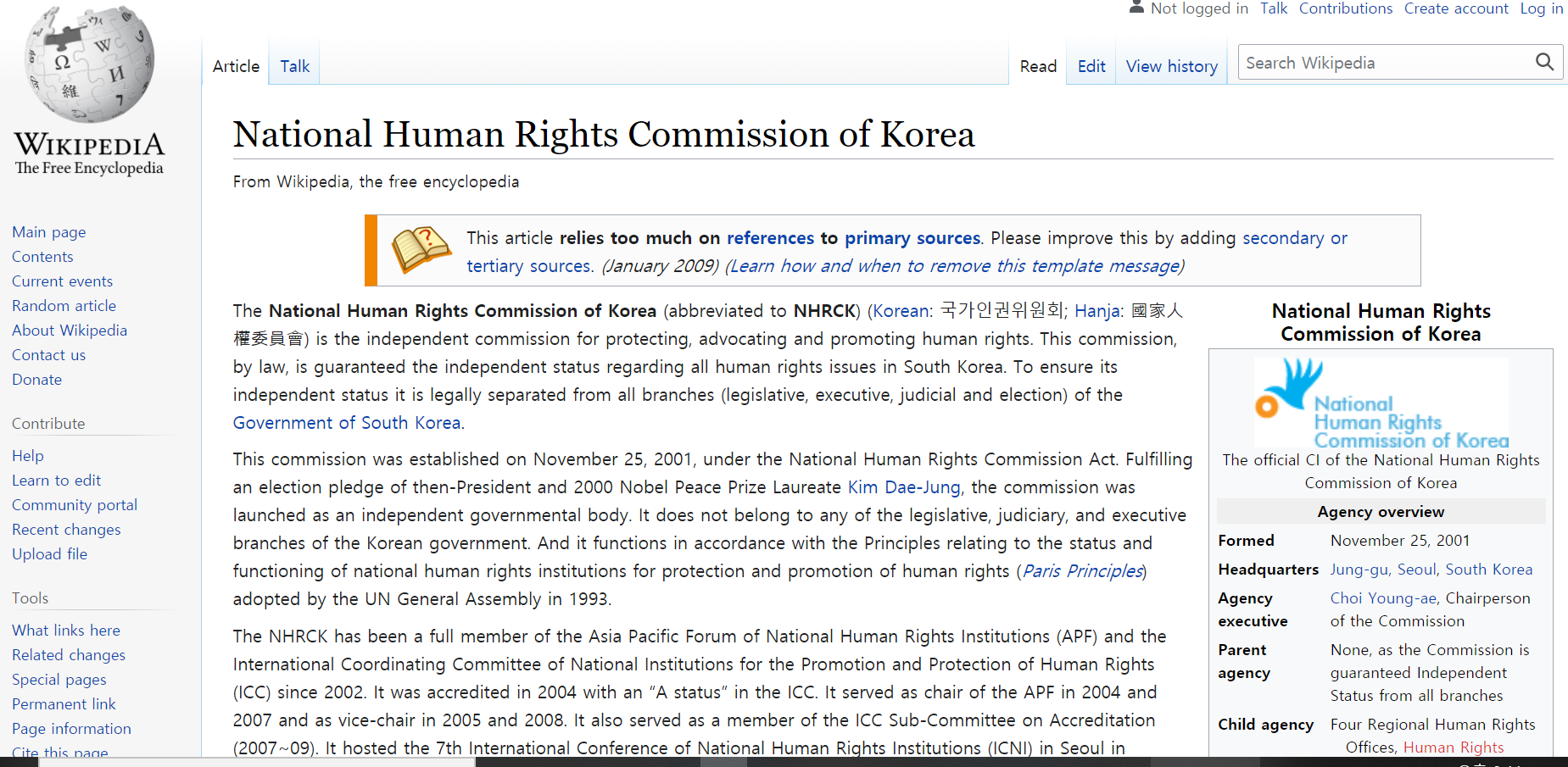Click Contact us in sidebar

[48, 355]
